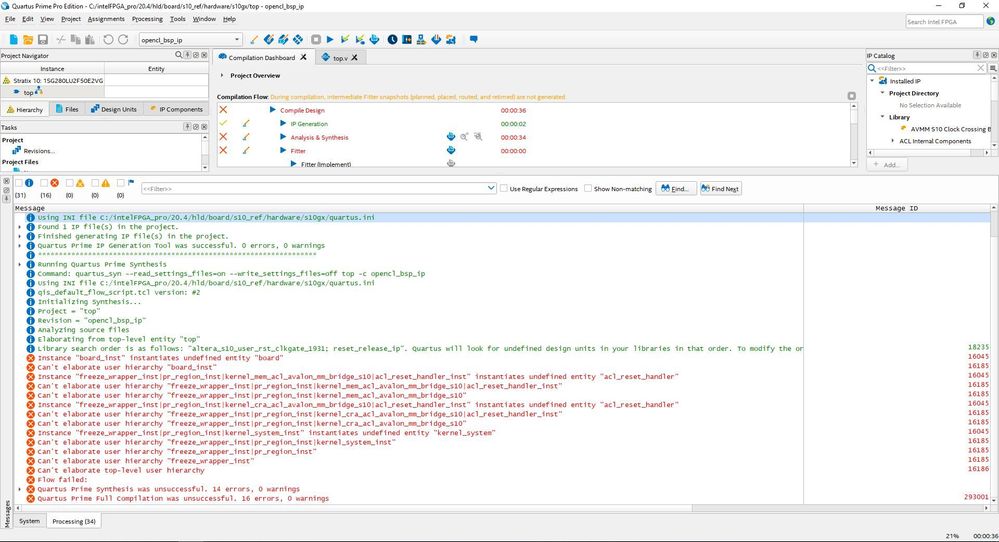The height and width of the screenshot is (542, 999).
Task: Click the play arrow beside Analysis & Synthesis
Action: point(283,137)
